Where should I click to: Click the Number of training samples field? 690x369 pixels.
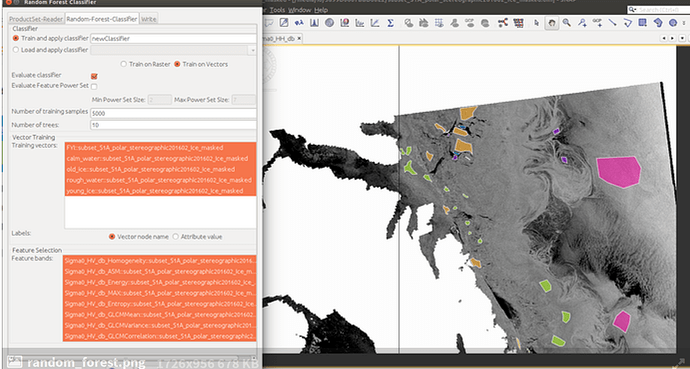tap(173, 113)
